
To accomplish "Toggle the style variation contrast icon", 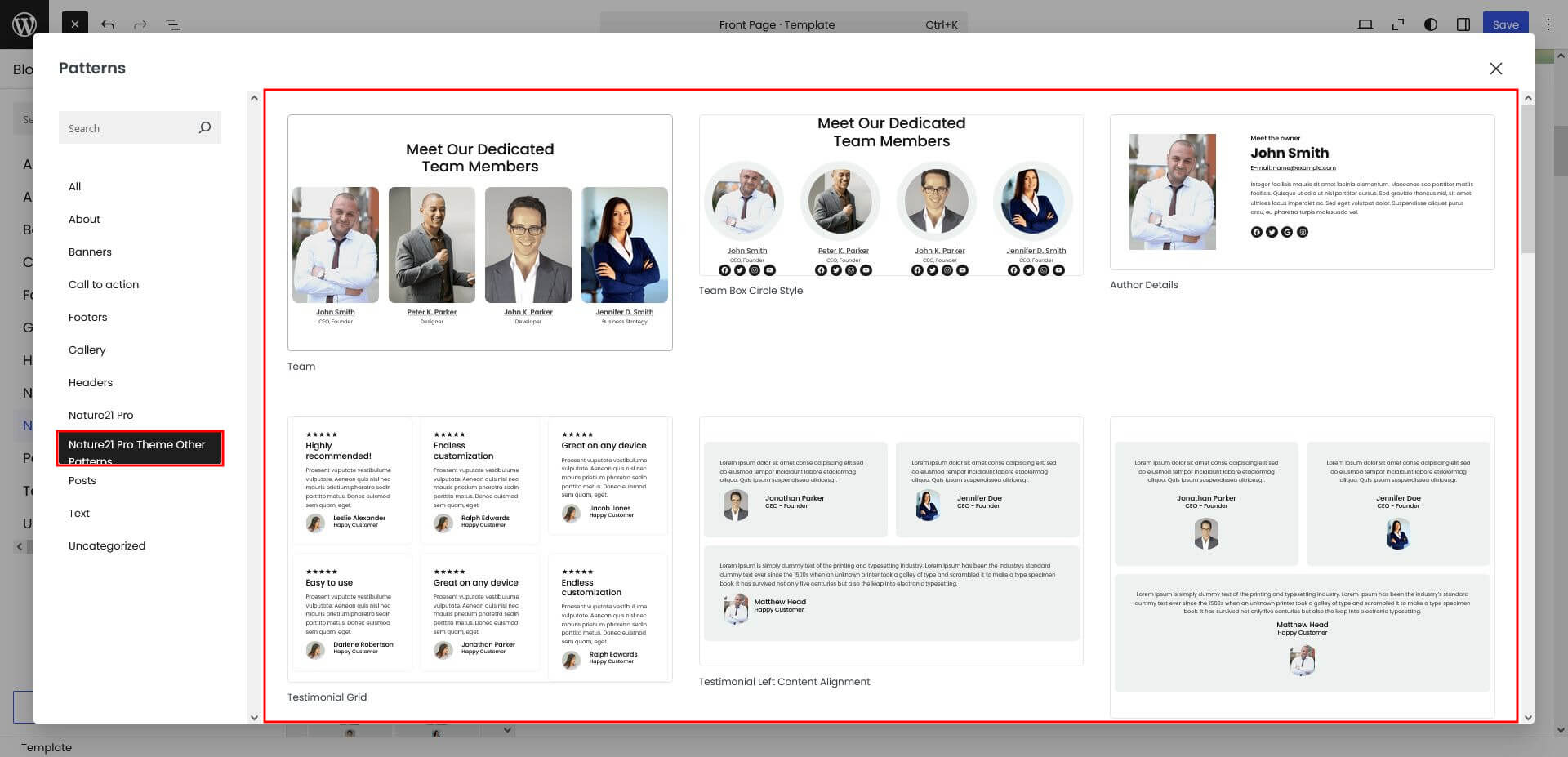I will 1430,24.
